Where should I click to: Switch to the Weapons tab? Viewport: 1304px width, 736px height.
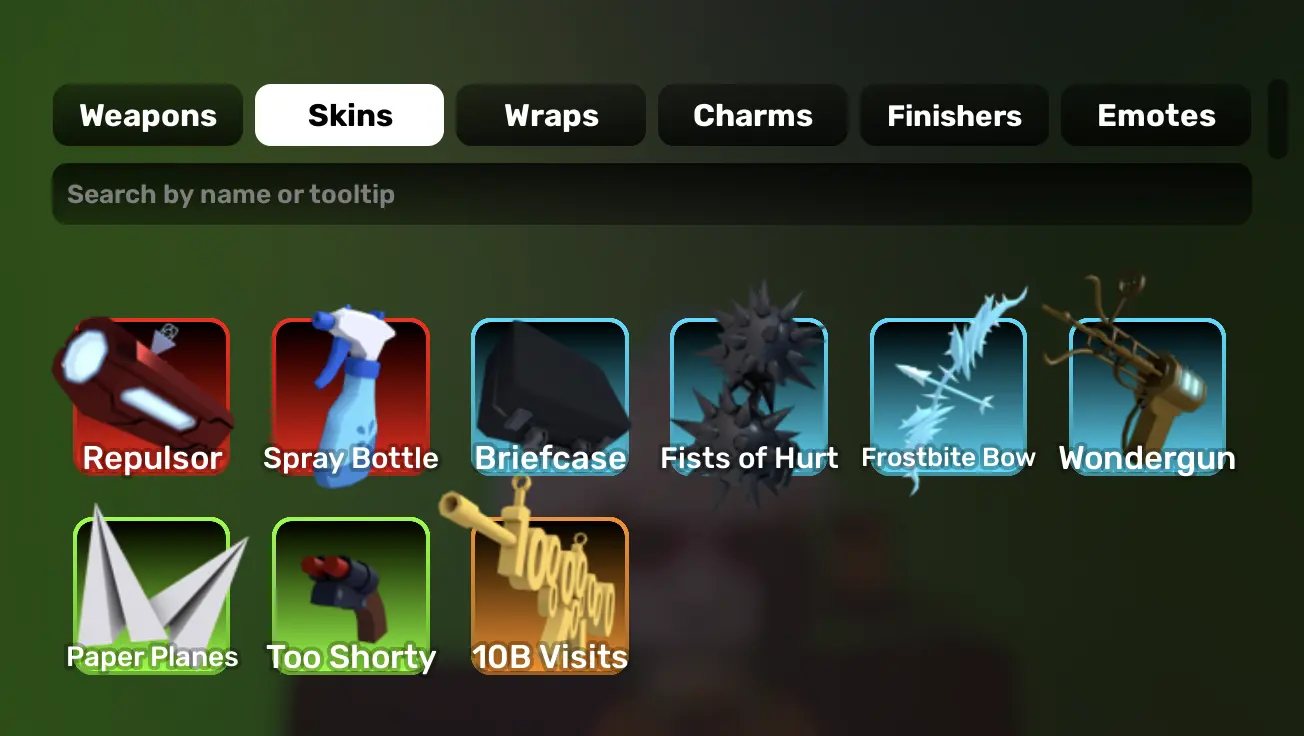(x=148, y=115)
